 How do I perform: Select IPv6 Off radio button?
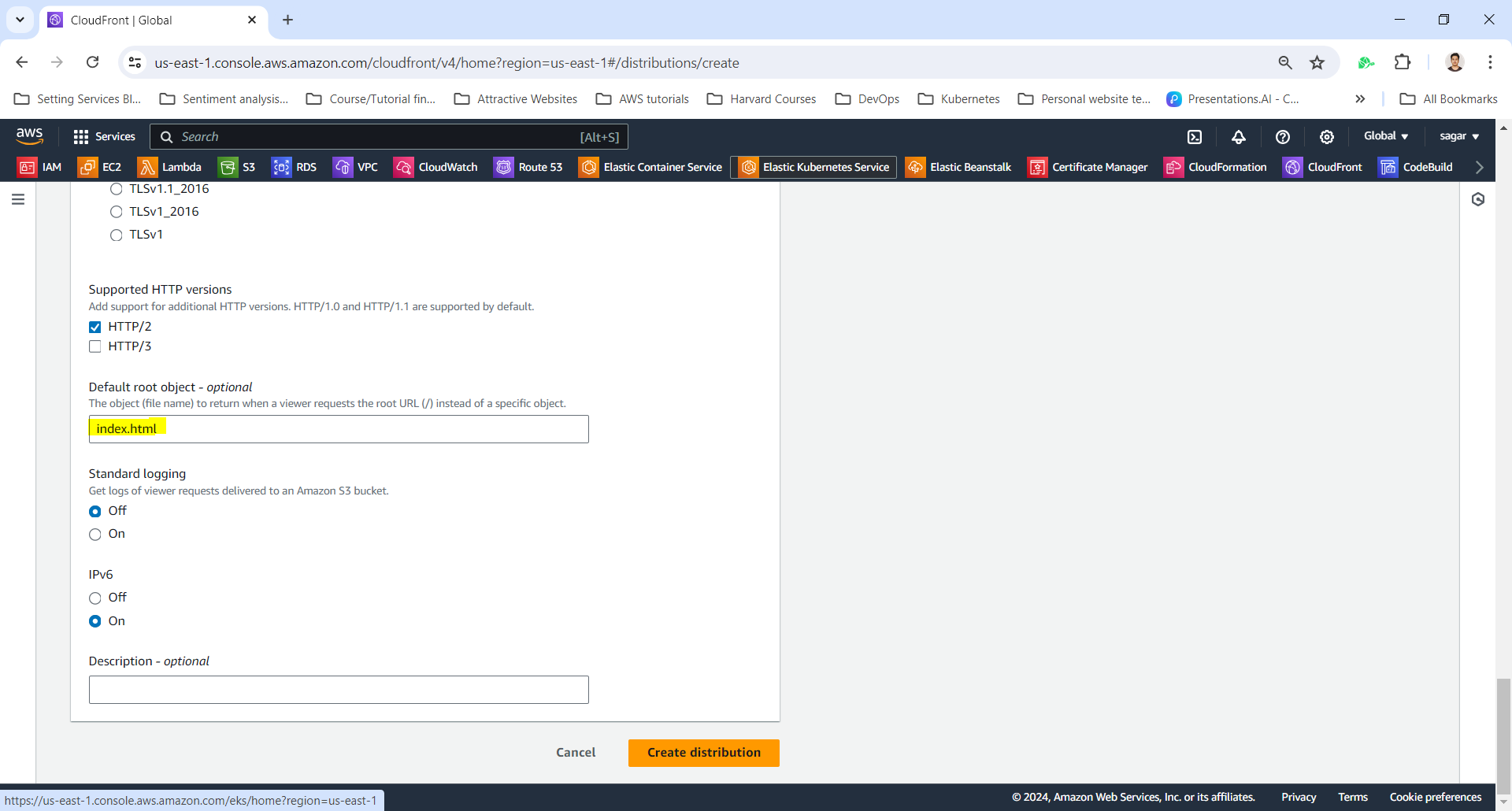[x=95, y=598]
